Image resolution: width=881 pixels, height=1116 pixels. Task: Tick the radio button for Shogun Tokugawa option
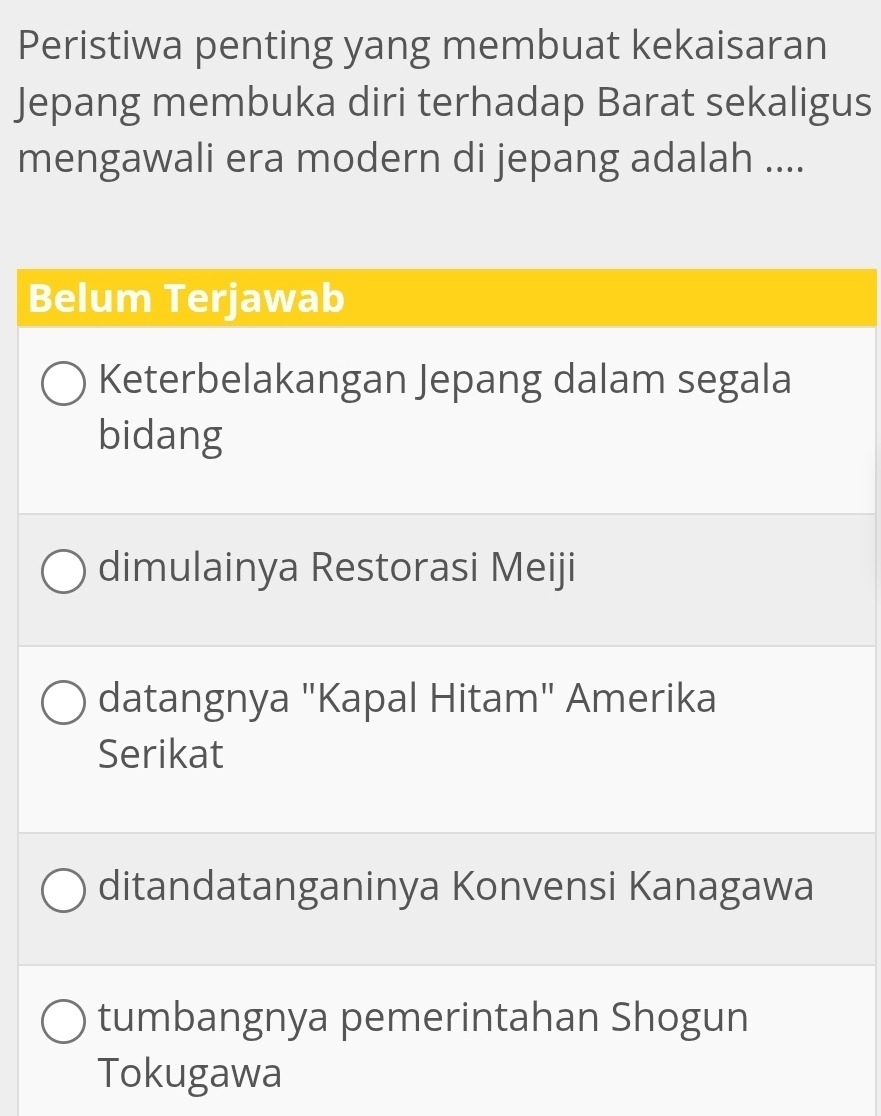(64, 1023)
